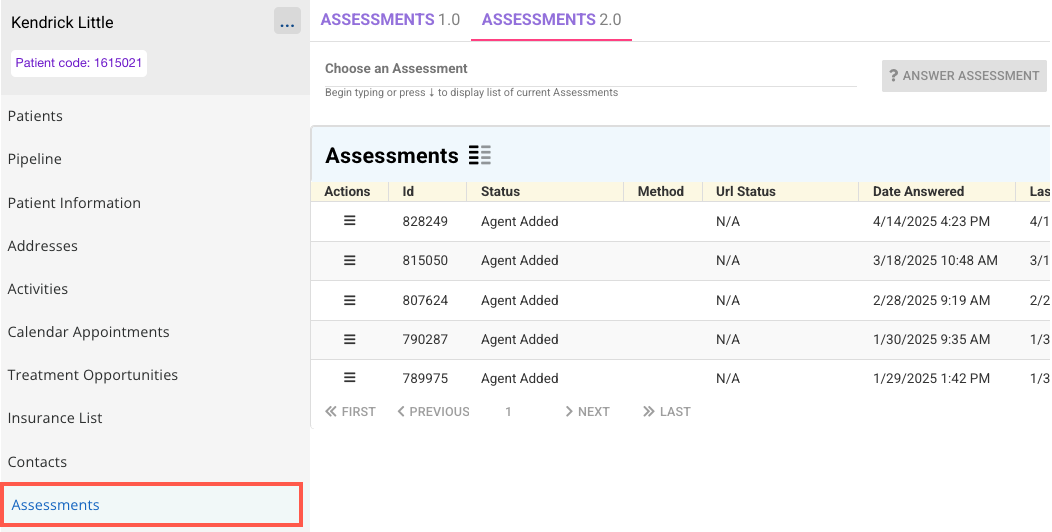Jump to Last page of assessments

pyautogui.click(x=667, y=411)
